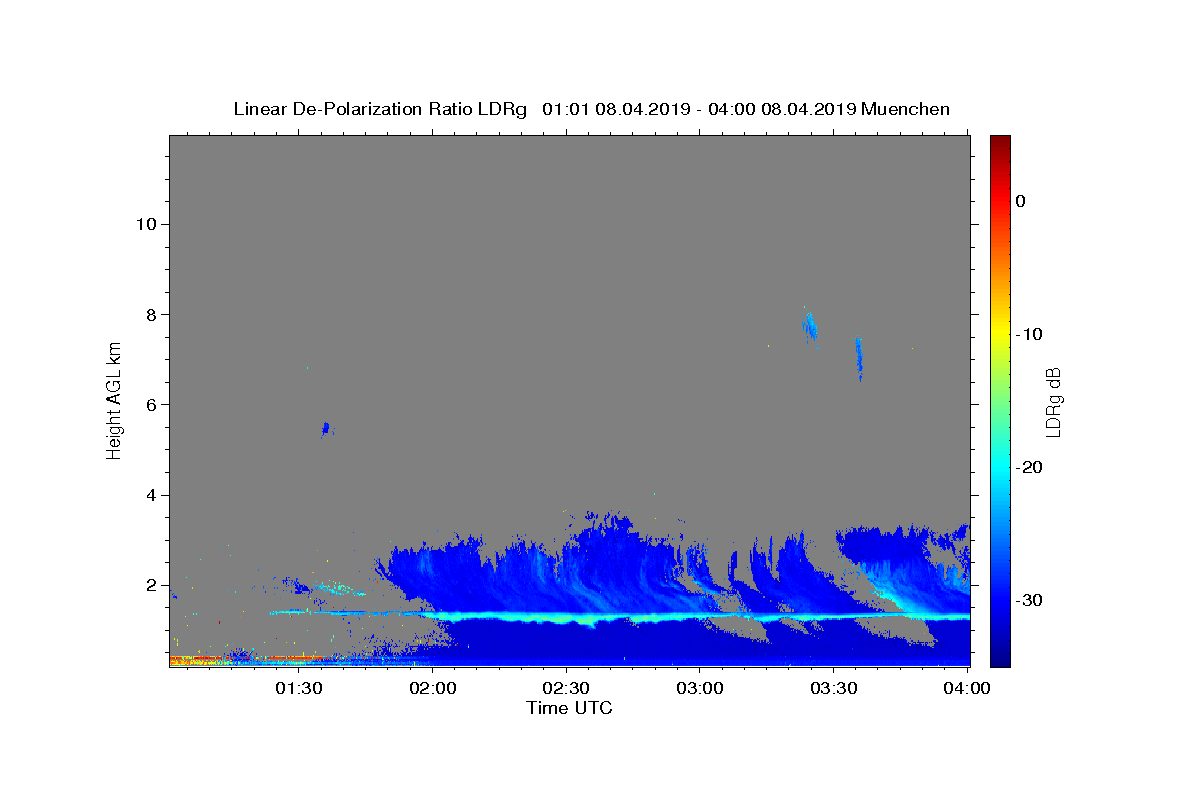Click the height tick label 4
The height and width of the screenshot is (800, 1200).
pos(152,495)
